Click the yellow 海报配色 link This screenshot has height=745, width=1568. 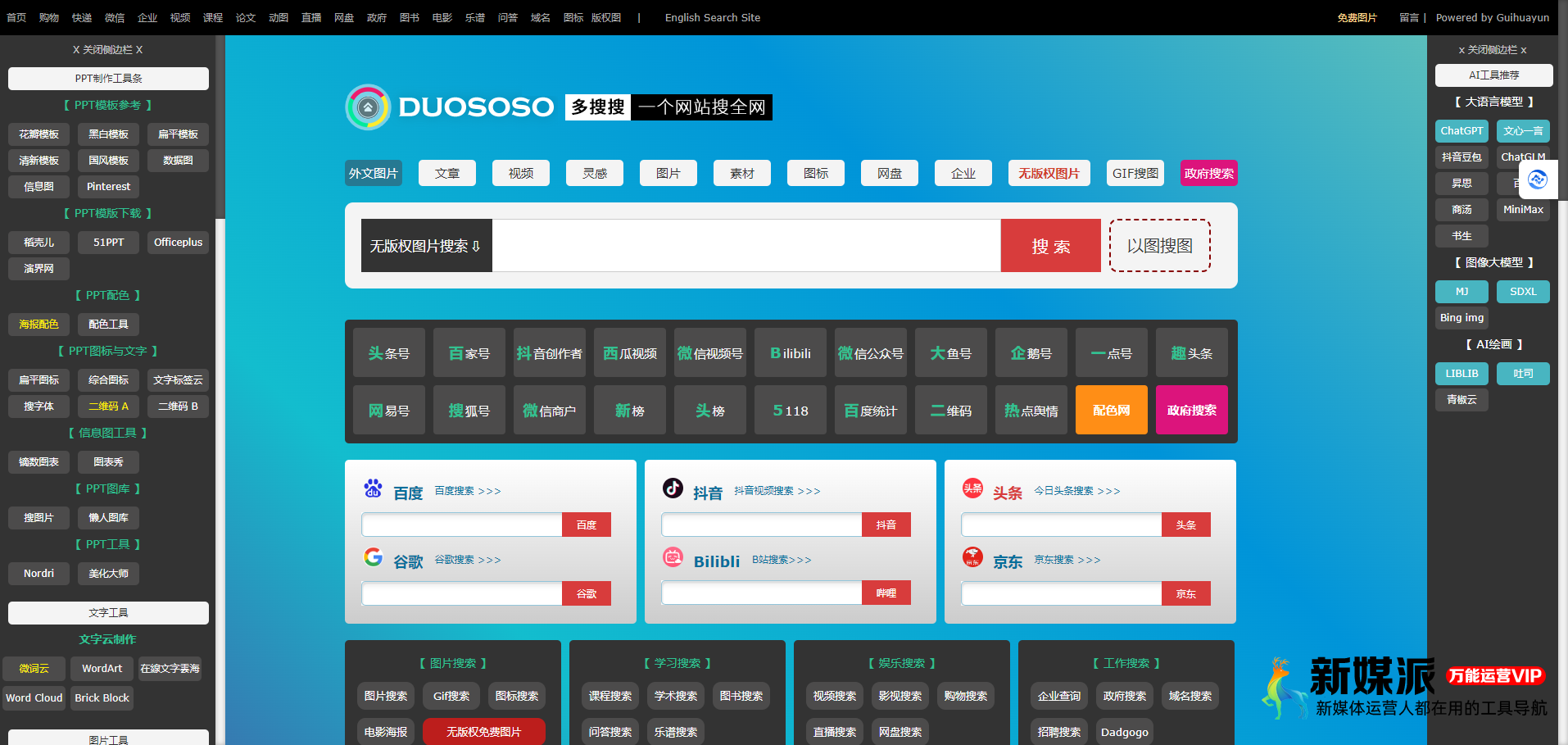39,324
